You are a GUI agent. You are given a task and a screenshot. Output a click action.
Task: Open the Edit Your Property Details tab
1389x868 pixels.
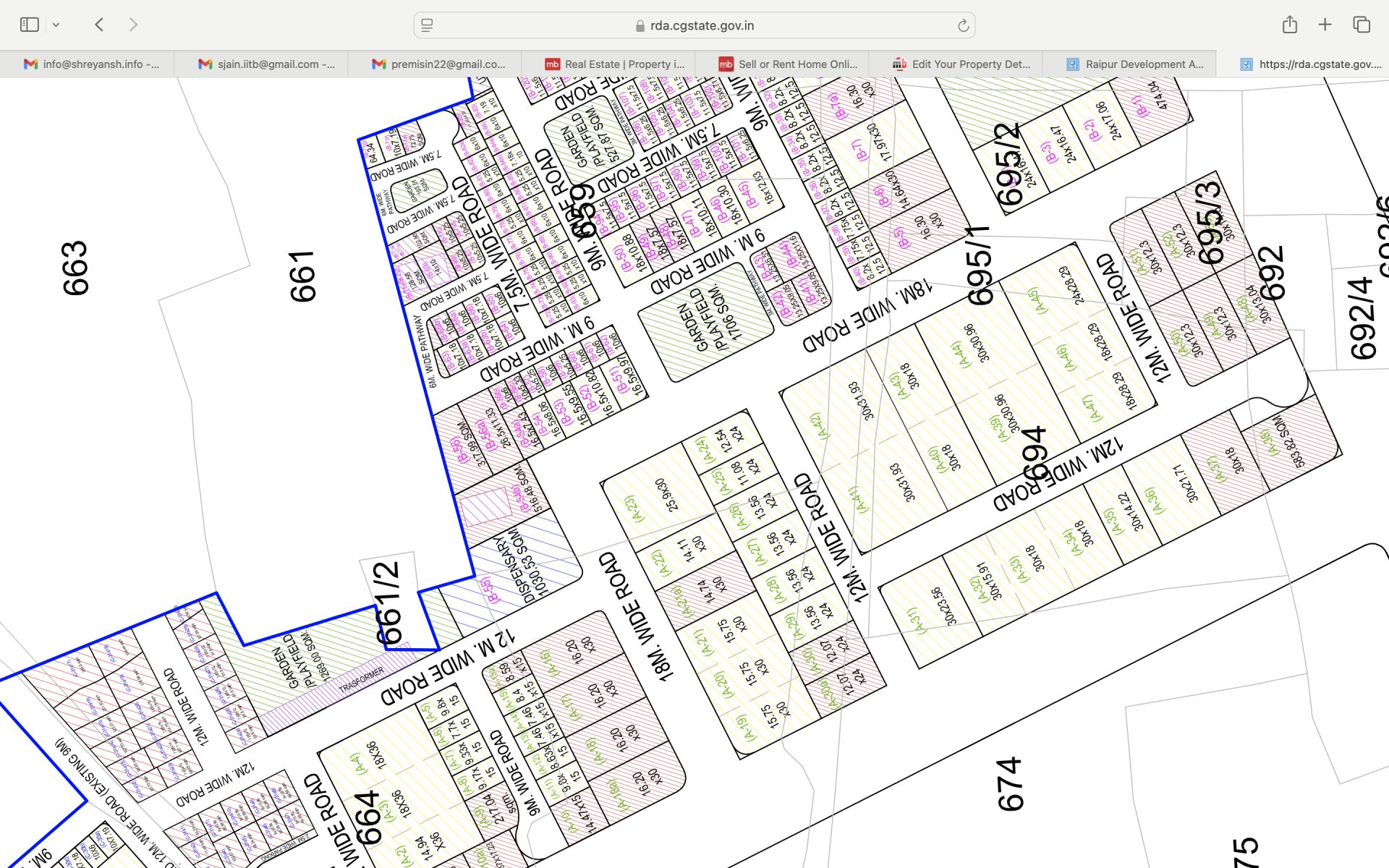pyautogui.click(x=962, y=64)
